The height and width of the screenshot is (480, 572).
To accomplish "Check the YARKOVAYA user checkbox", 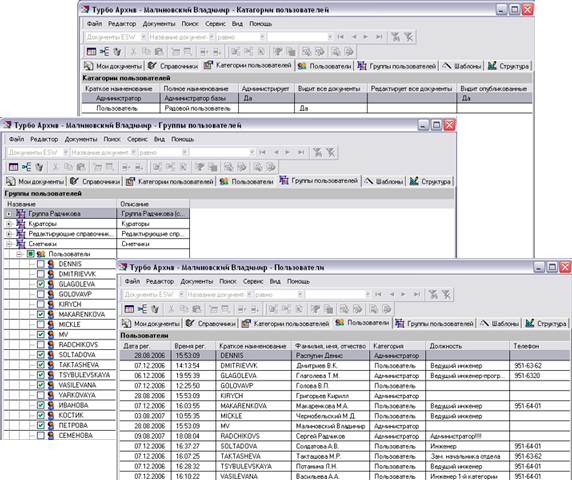I will (x=41, y=395).
